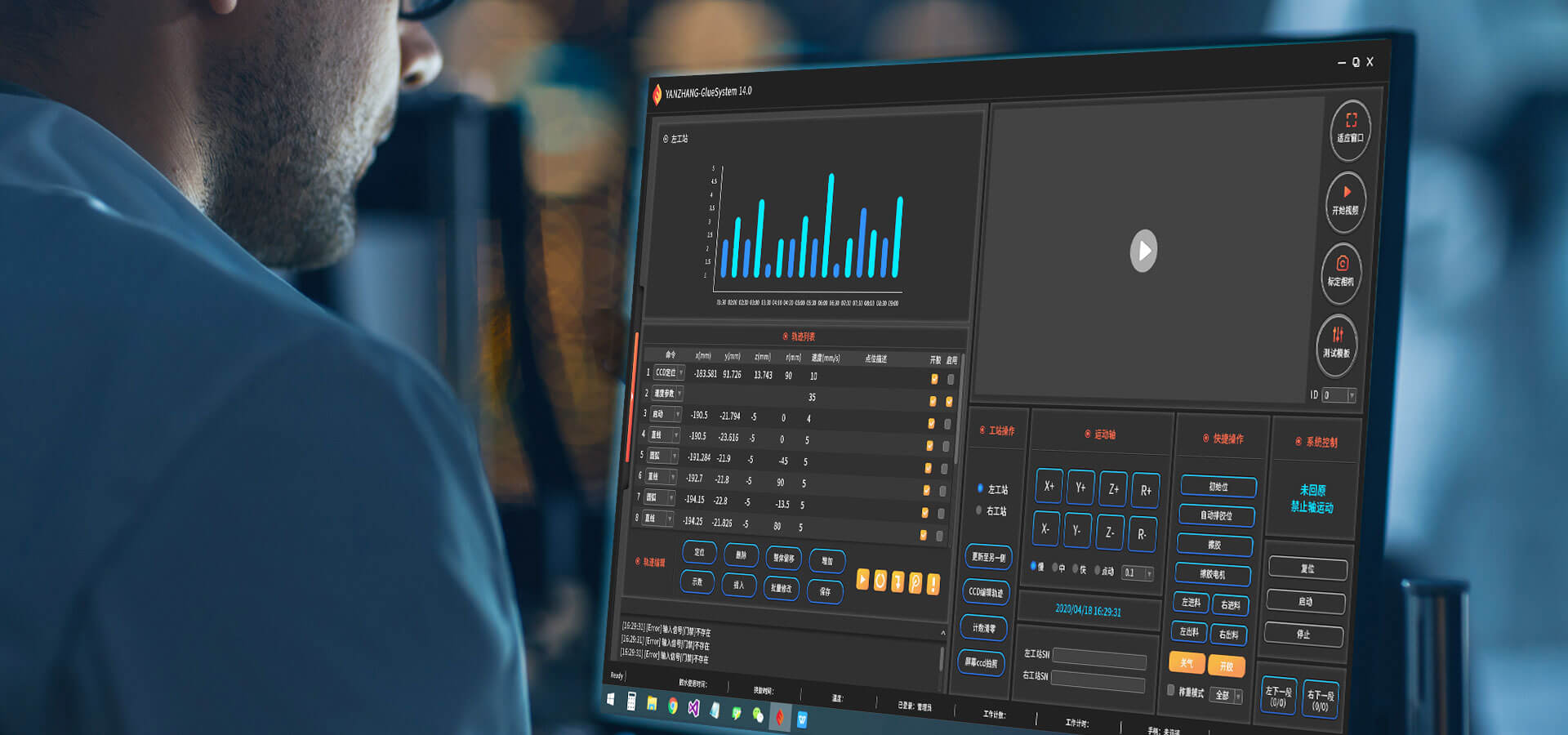This screenshot has height=735, width=1568.
Task: Click the 右工站SN input field
Action: [x=1098, y=682]
